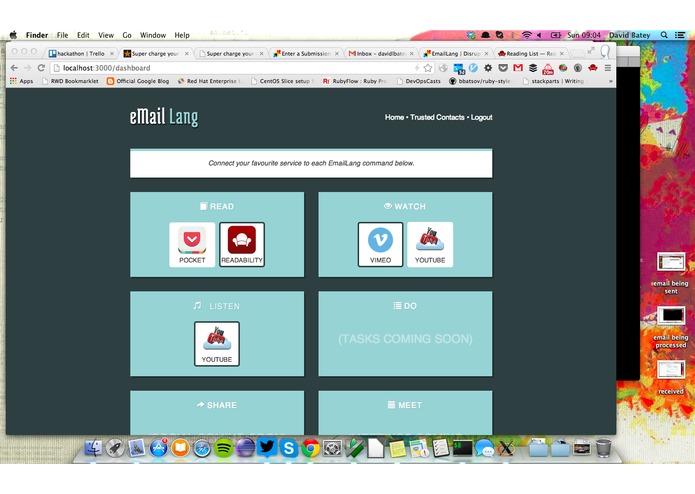Screen dimensions: 695x494
Task: Open the RWD Bookmarklet bookmark
Action: (70, 81)
